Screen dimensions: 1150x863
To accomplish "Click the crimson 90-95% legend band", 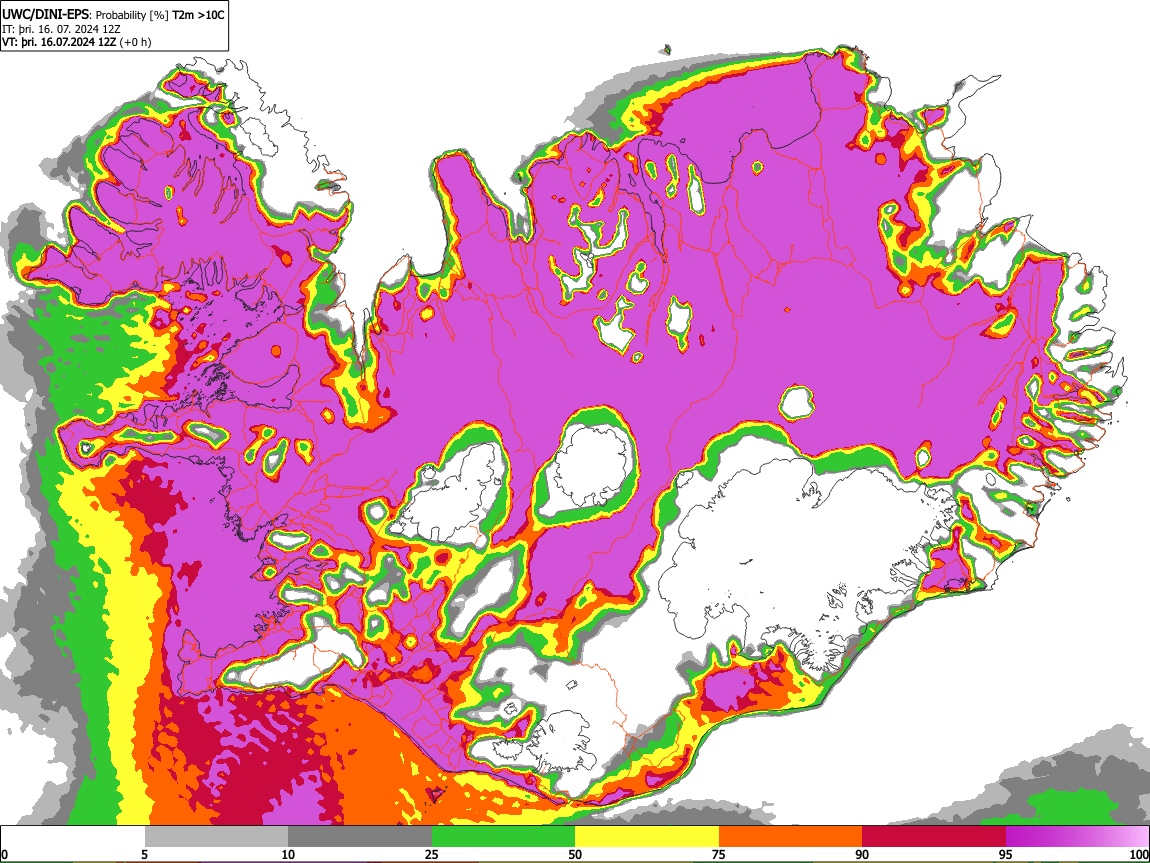I will [934, 837].
